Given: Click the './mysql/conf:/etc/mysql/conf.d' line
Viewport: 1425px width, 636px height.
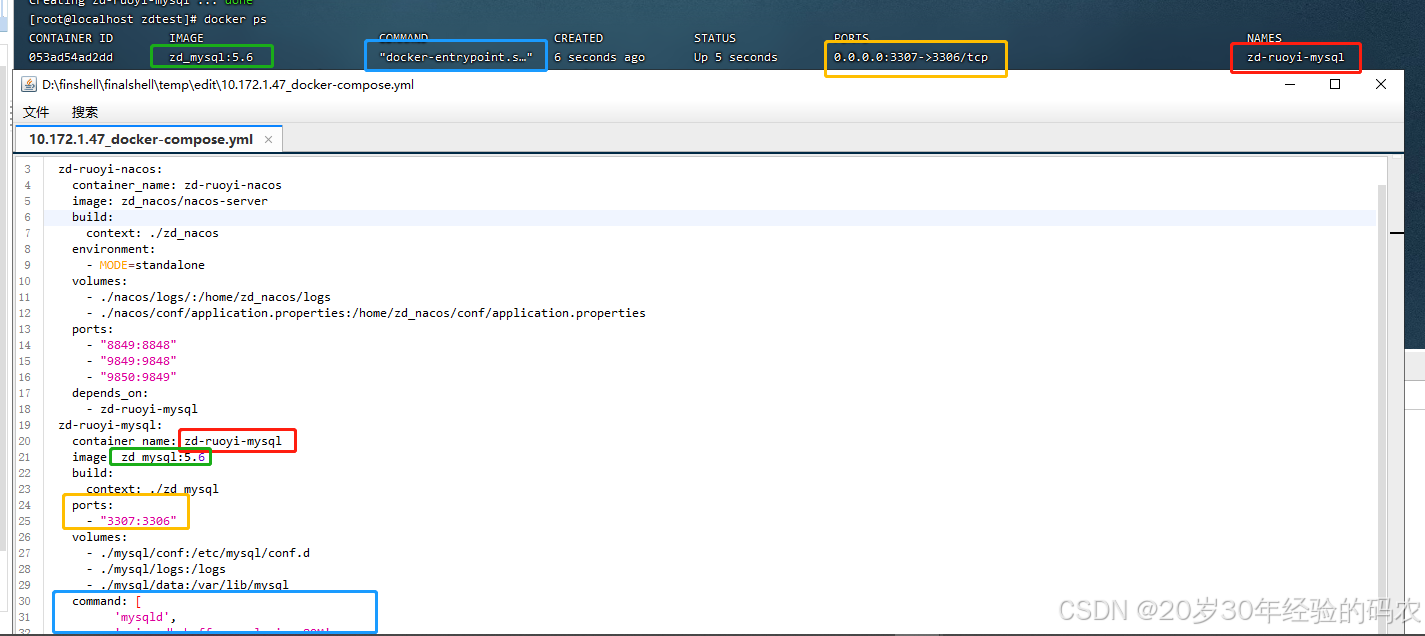Looking at the screenshot, I should pyautogui.click(x=198, y=553).
